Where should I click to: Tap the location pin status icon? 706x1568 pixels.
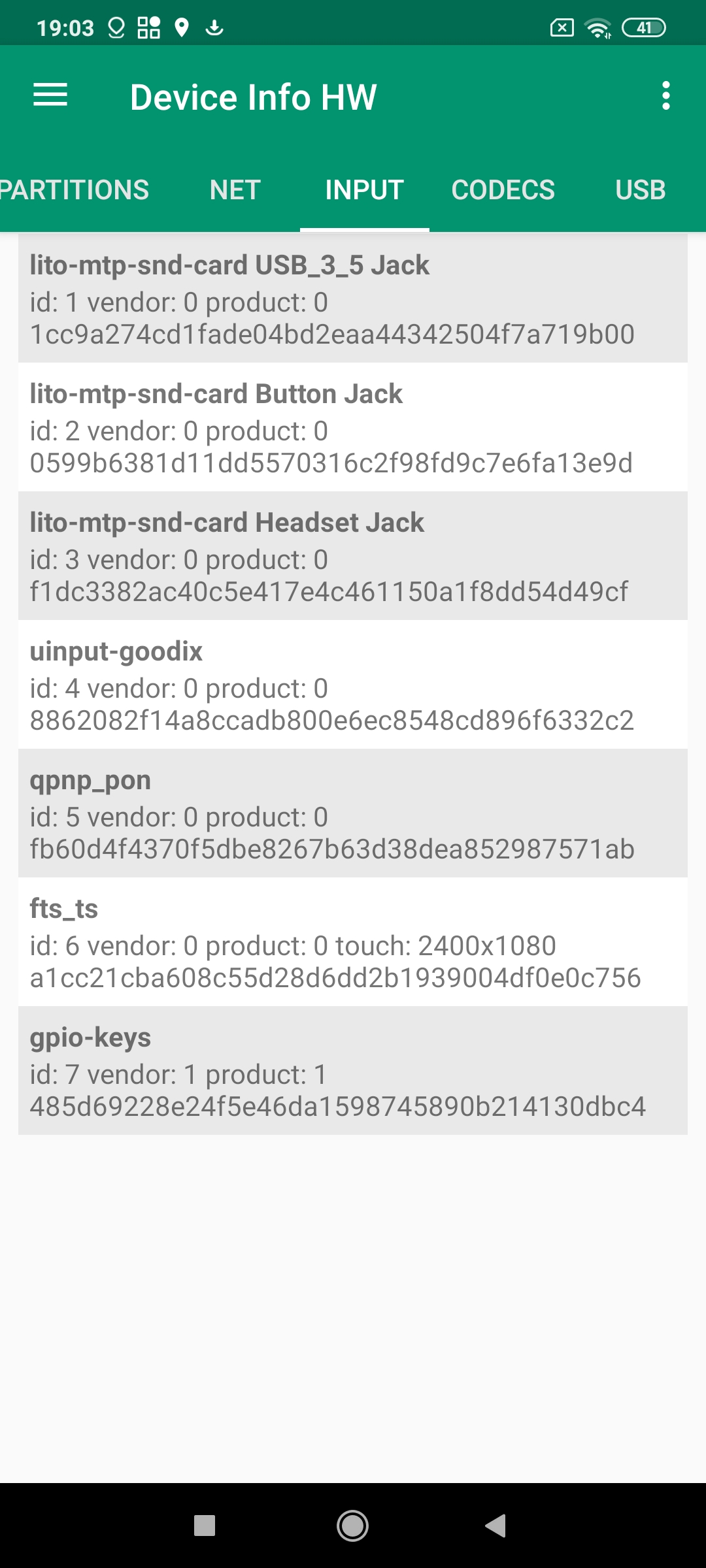pos(182,28)
